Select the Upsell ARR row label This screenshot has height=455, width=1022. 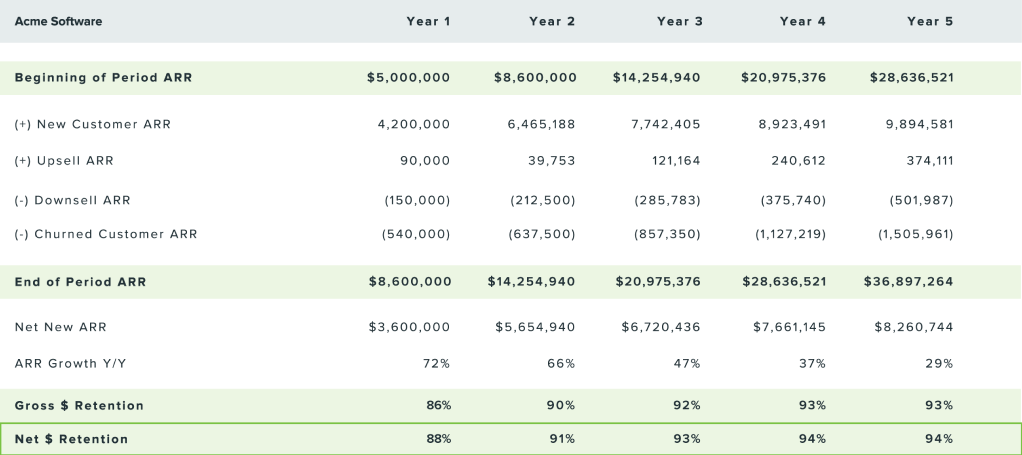point(71,161)
